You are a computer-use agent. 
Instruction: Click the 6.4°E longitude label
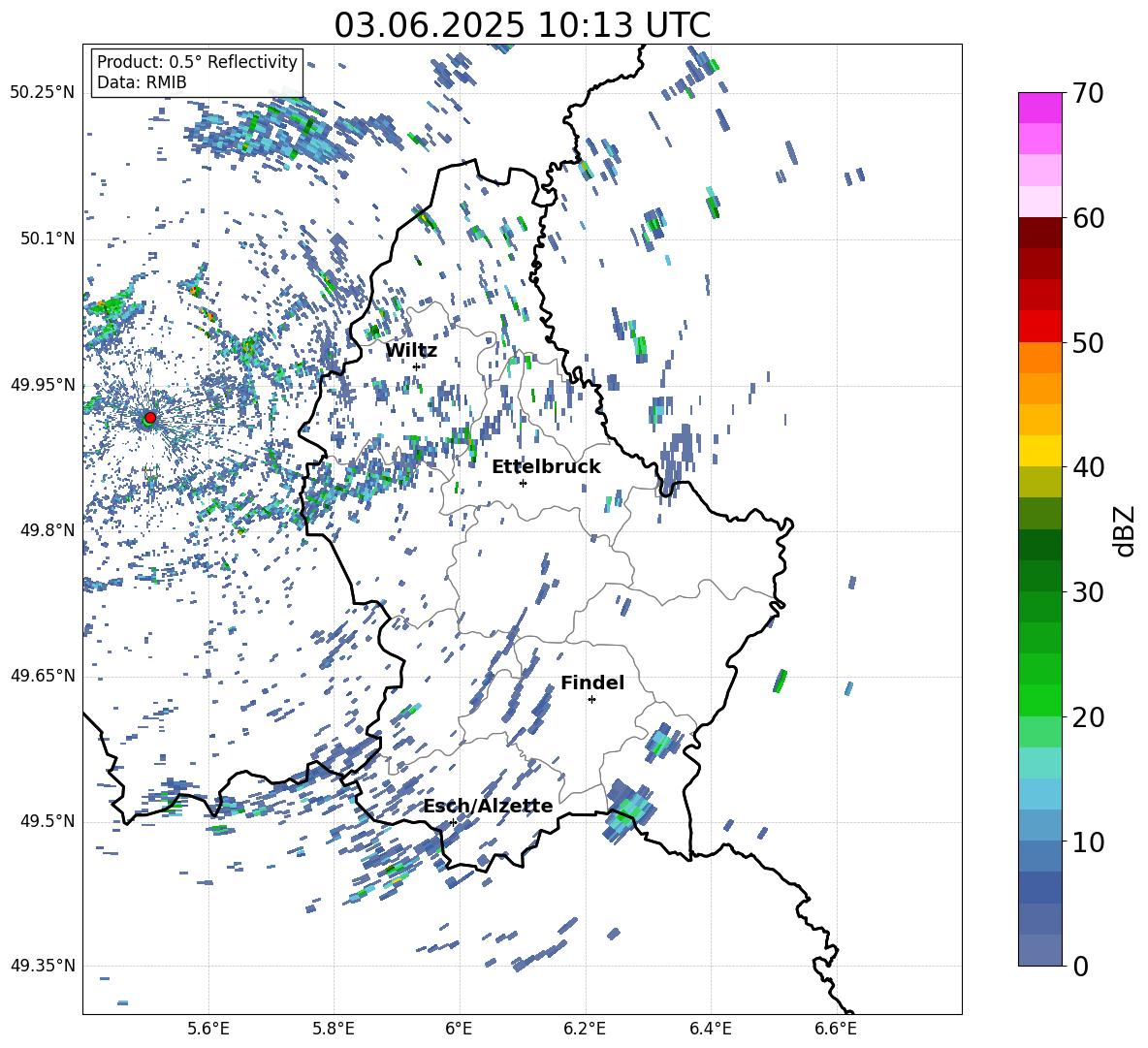pos(710,1030)
